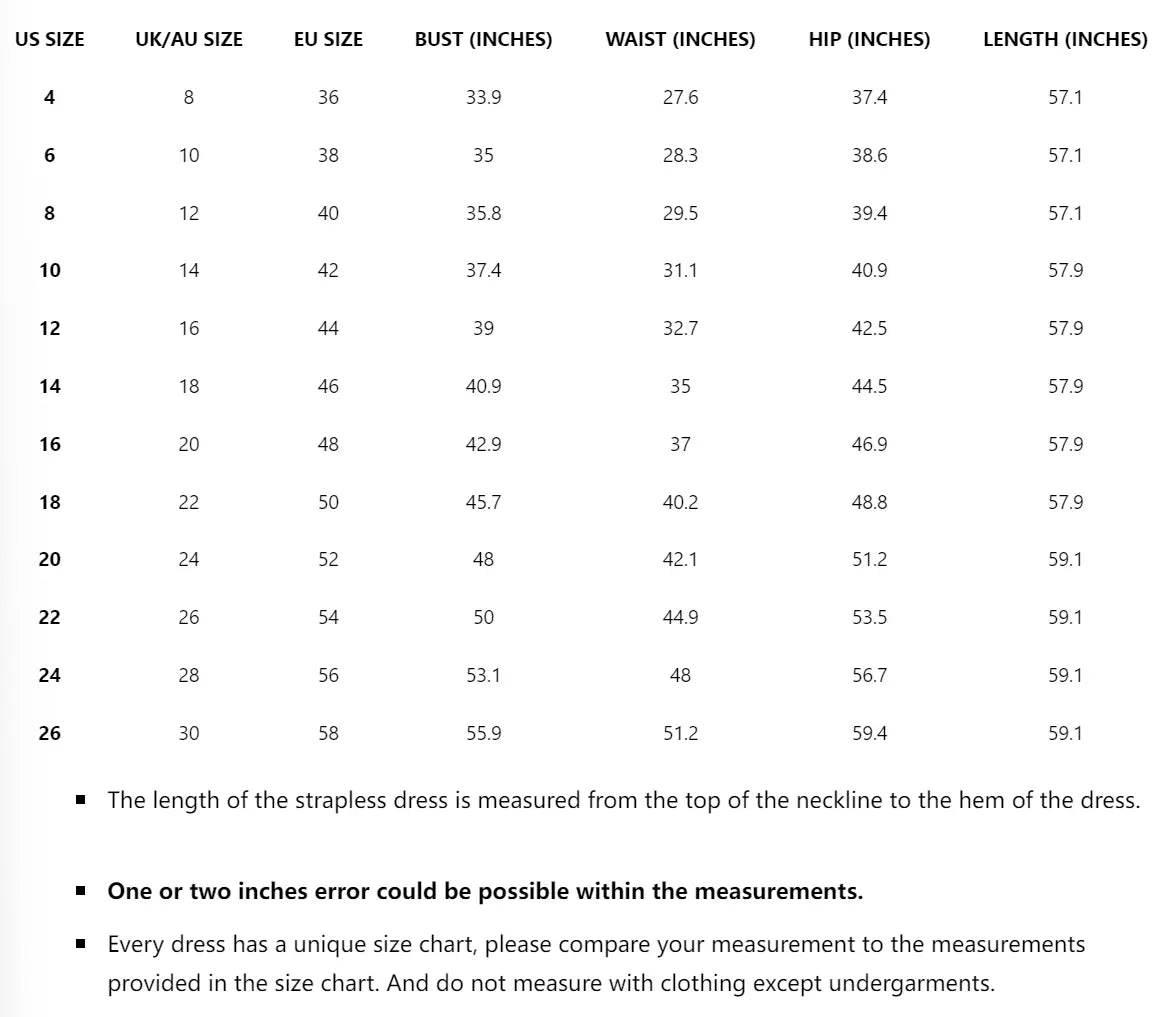Screen dimensions: 1174x1017
Task: Click the WAIST (INCHES) column header
Action: pyautogui.click(x=680, y=40)
